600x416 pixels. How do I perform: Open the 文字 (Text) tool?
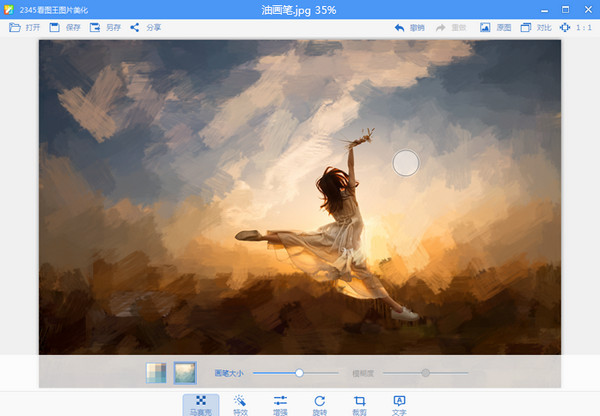[x=399, y=404]
